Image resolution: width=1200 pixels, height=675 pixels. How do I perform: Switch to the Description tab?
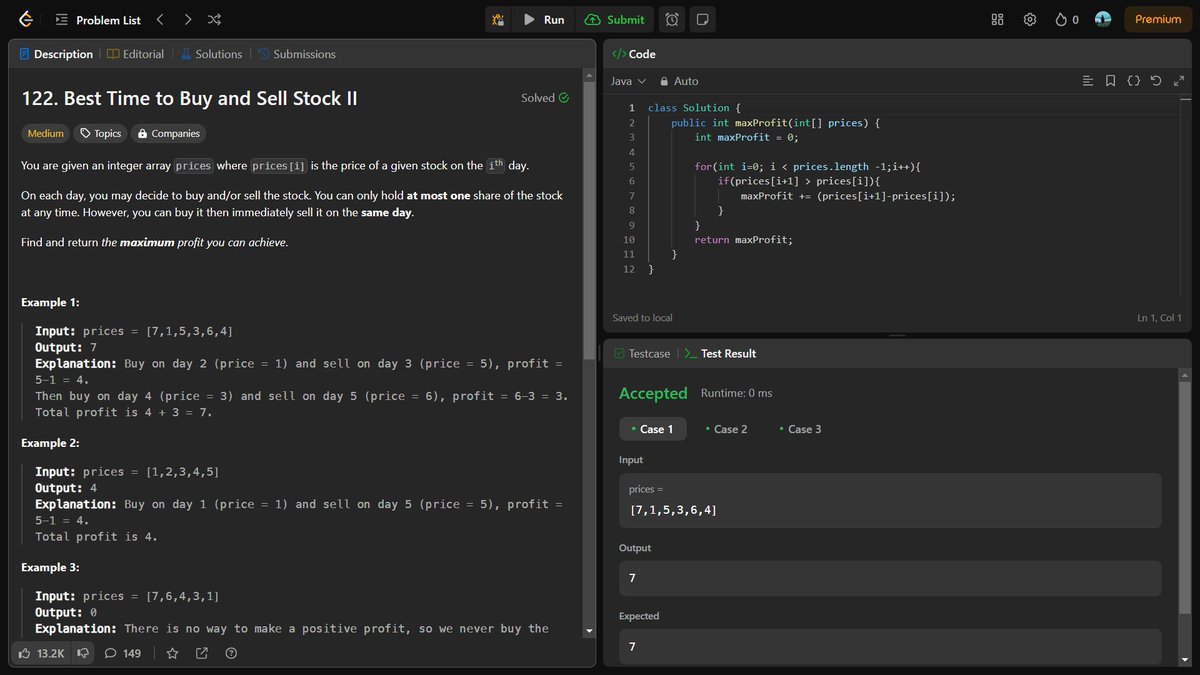56,54
